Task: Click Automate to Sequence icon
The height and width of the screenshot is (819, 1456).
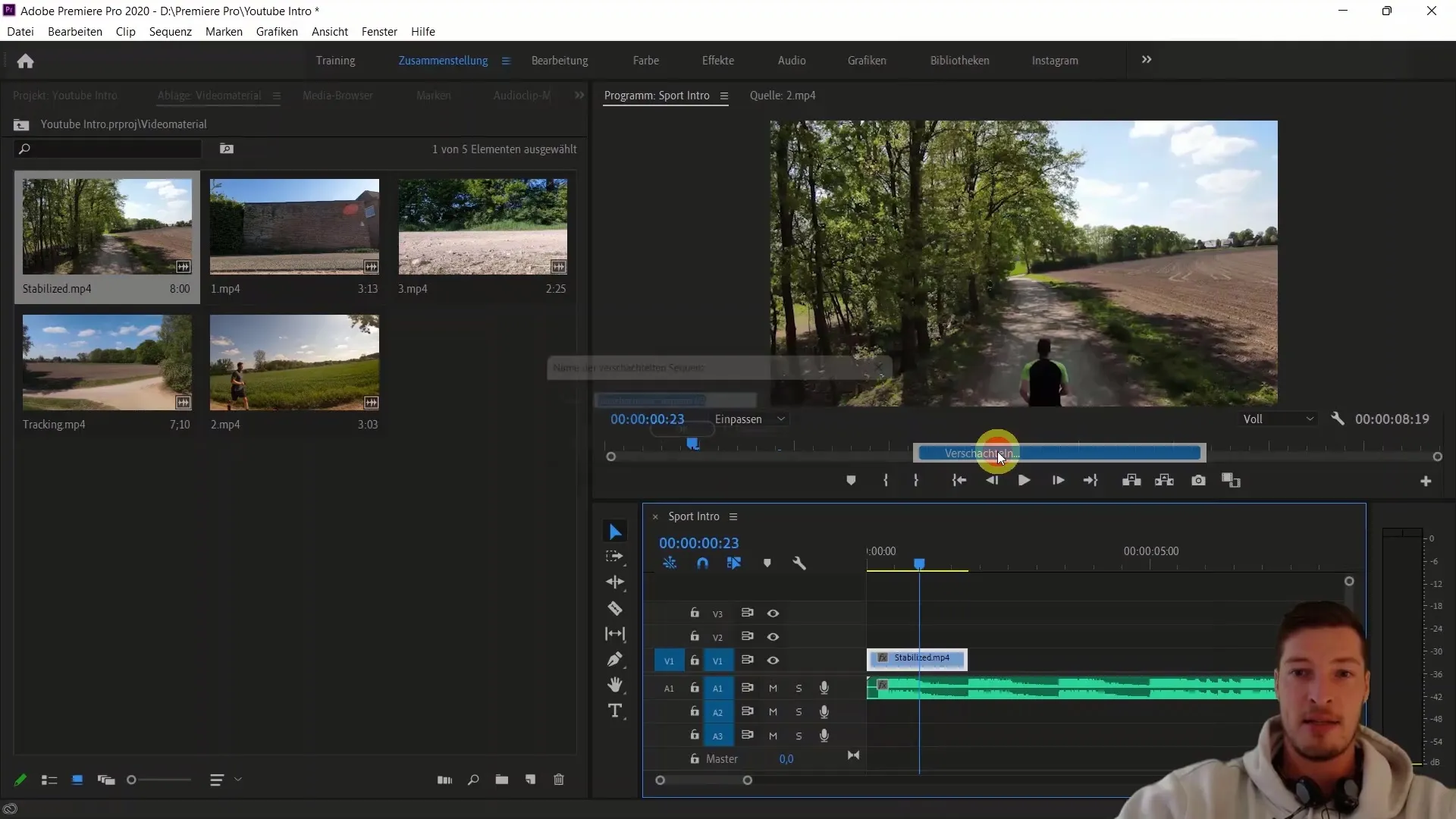Action: 444,780
